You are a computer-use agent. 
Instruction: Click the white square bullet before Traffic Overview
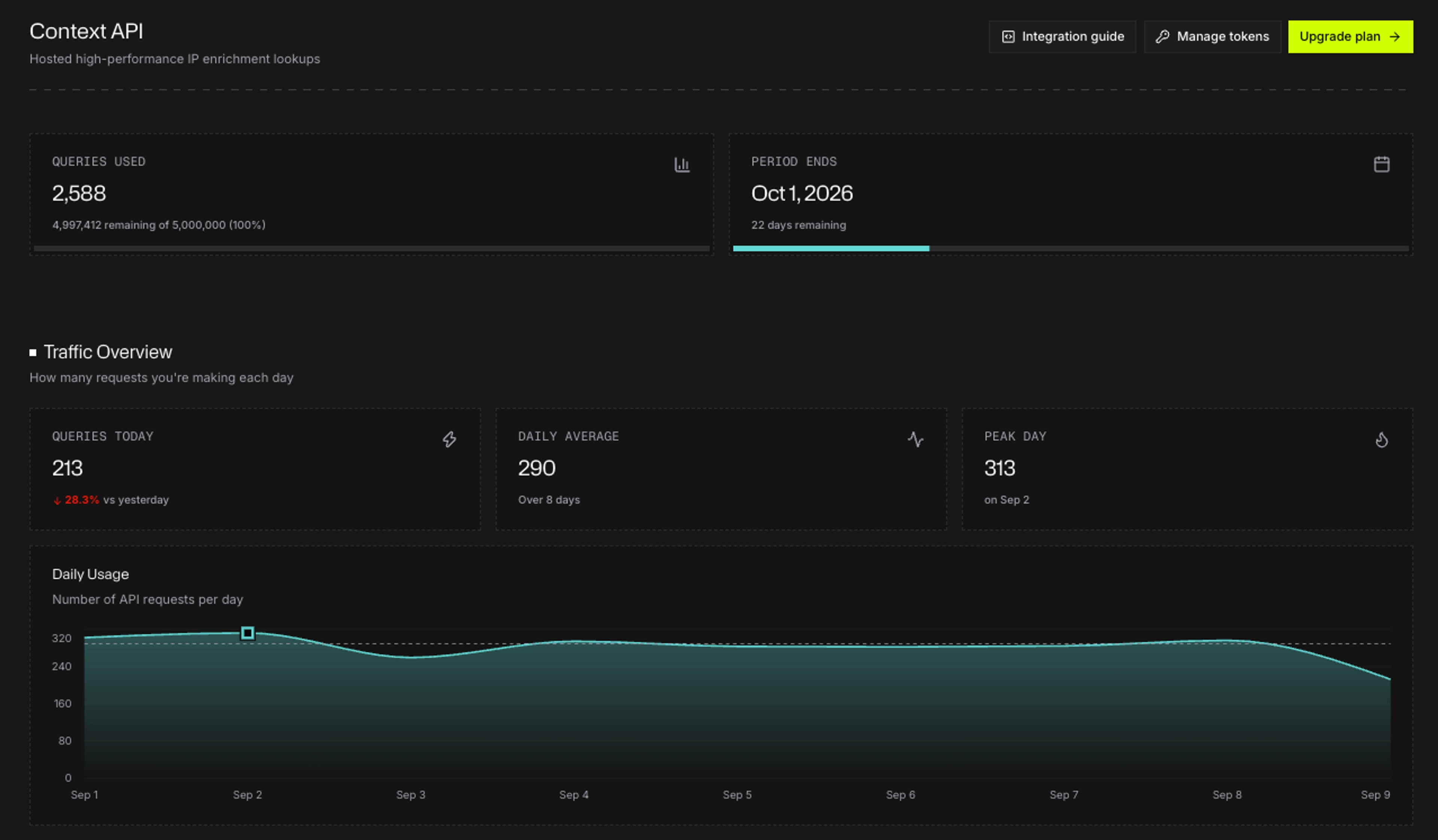33,353
